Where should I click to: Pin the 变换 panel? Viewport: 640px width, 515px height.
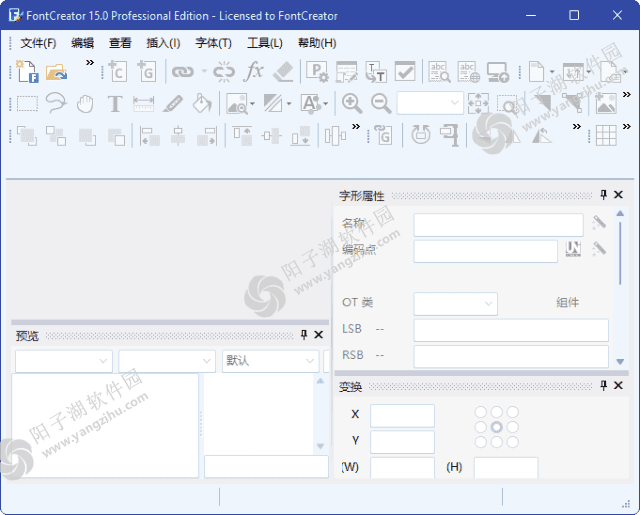point(604,385)
